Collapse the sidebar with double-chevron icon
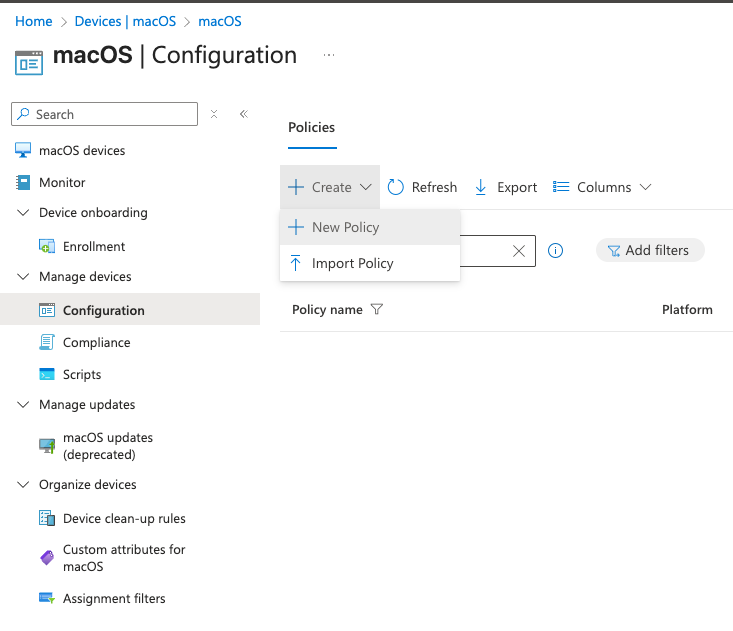The width and height of the screenshot is (733, 631). [x=243, y=114]
